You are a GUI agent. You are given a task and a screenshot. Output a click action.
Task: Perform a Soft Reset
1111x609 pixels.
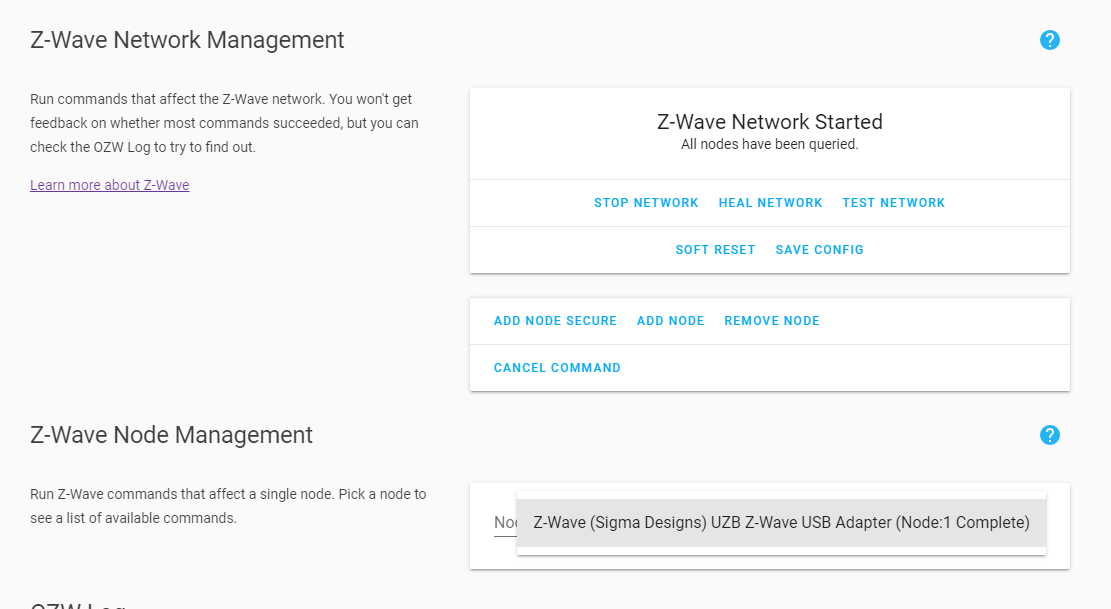tap(715, 249)
